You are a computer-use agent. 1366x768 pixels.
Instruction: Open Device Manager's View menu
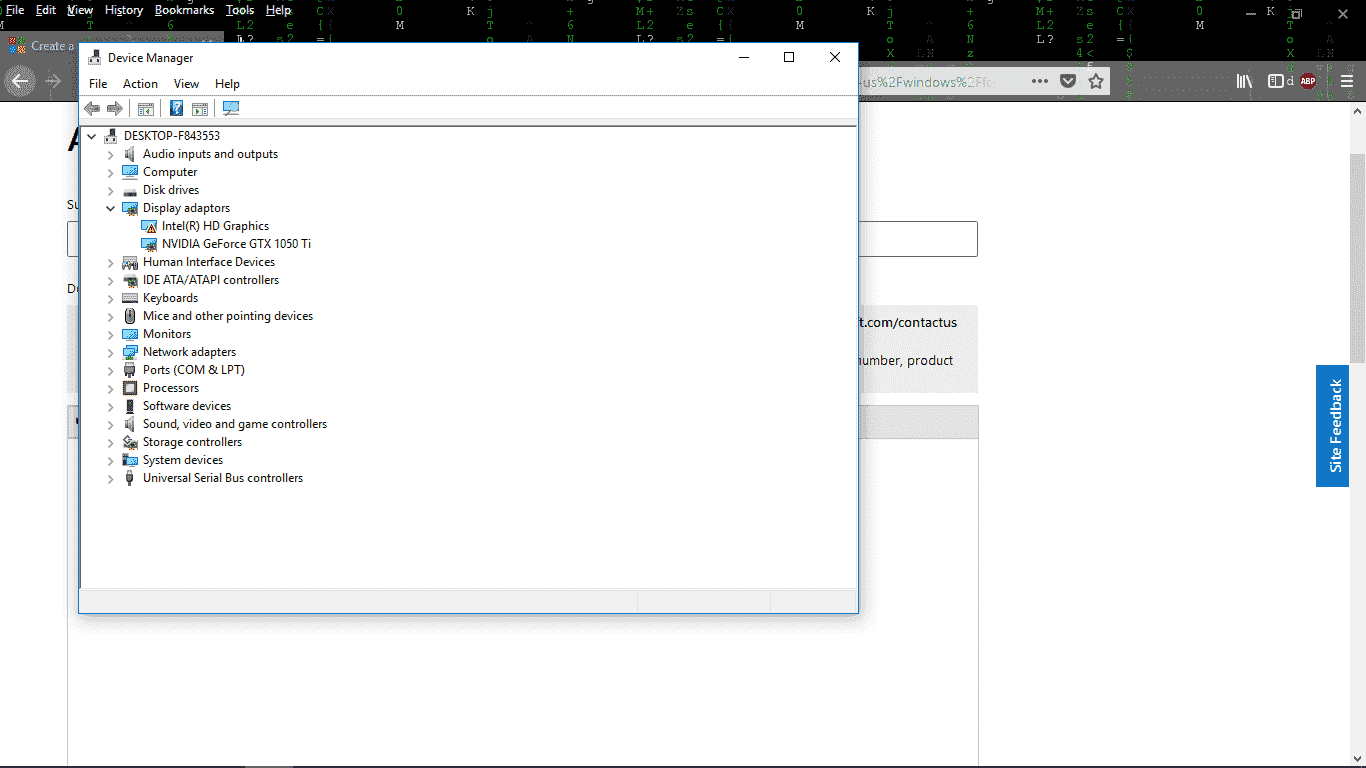(186, 84)
